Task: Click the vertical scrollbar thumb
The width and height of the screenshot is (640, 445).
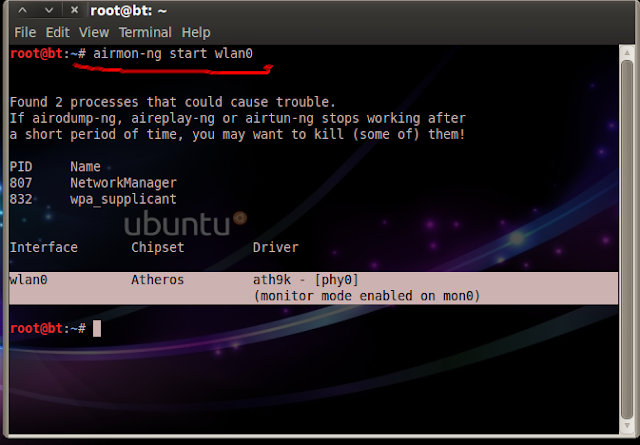Action: click(627, 240)
